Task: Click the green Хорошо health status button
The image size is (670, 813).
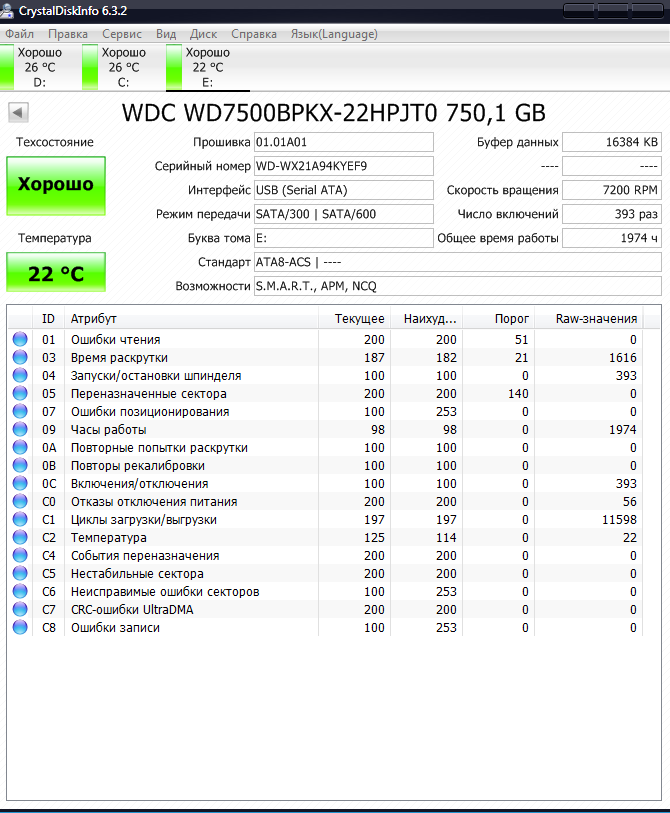Action: click(55, 185)
